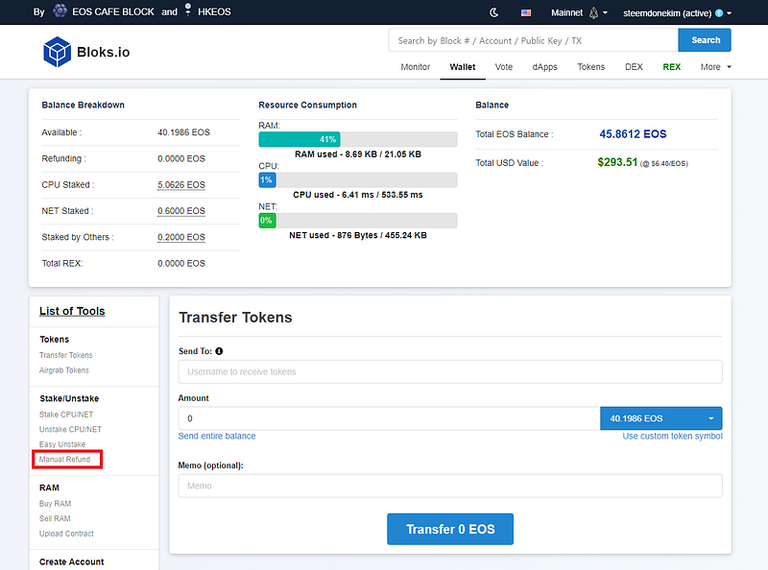Click the Bloks.io cube logo
This screenshot has width=768, height=570.
point(57,51)
